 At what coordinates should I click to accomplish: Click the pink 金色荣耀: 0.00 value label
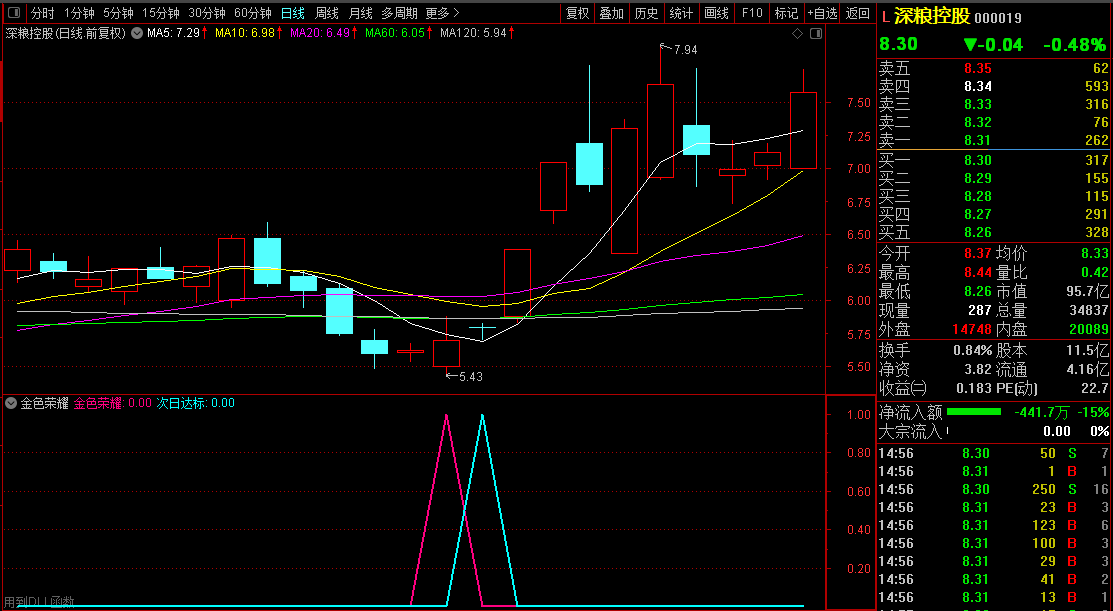pos(113,403)
